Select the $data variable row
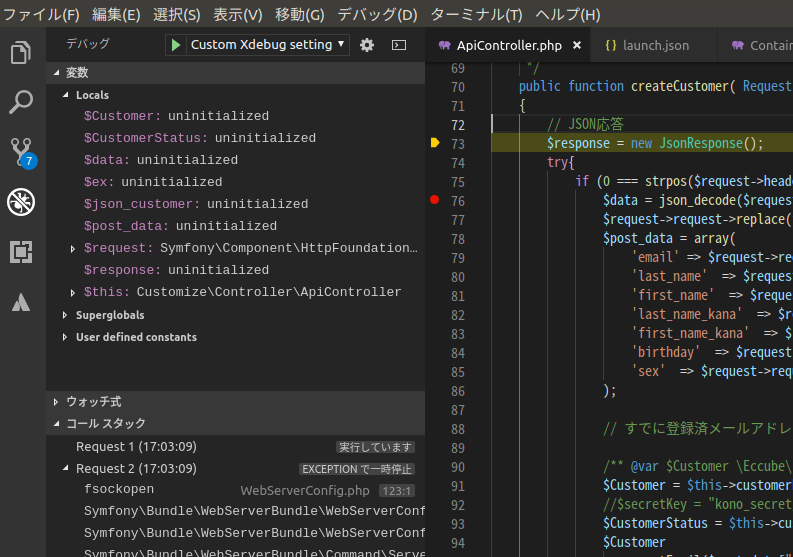 pyautogui.click(x=236, y=160)
